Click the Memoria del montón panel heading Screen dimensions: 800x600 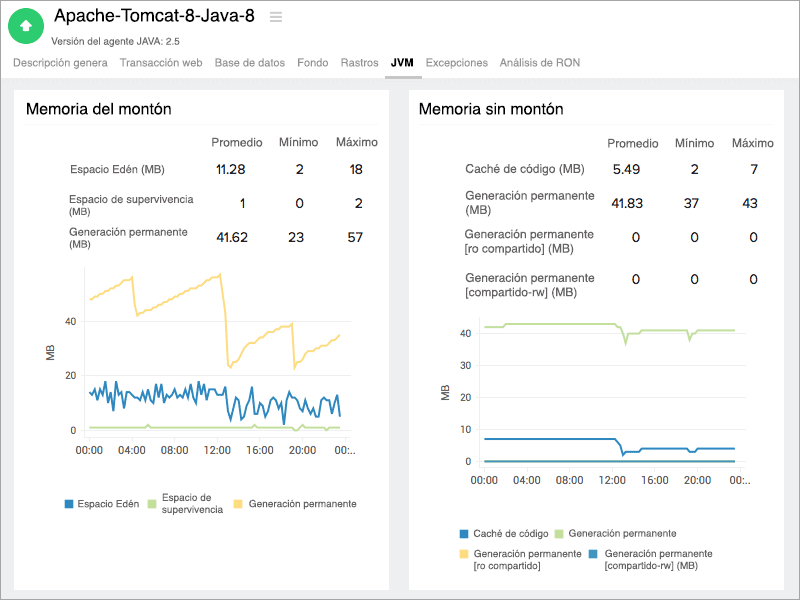click(99, 108)
